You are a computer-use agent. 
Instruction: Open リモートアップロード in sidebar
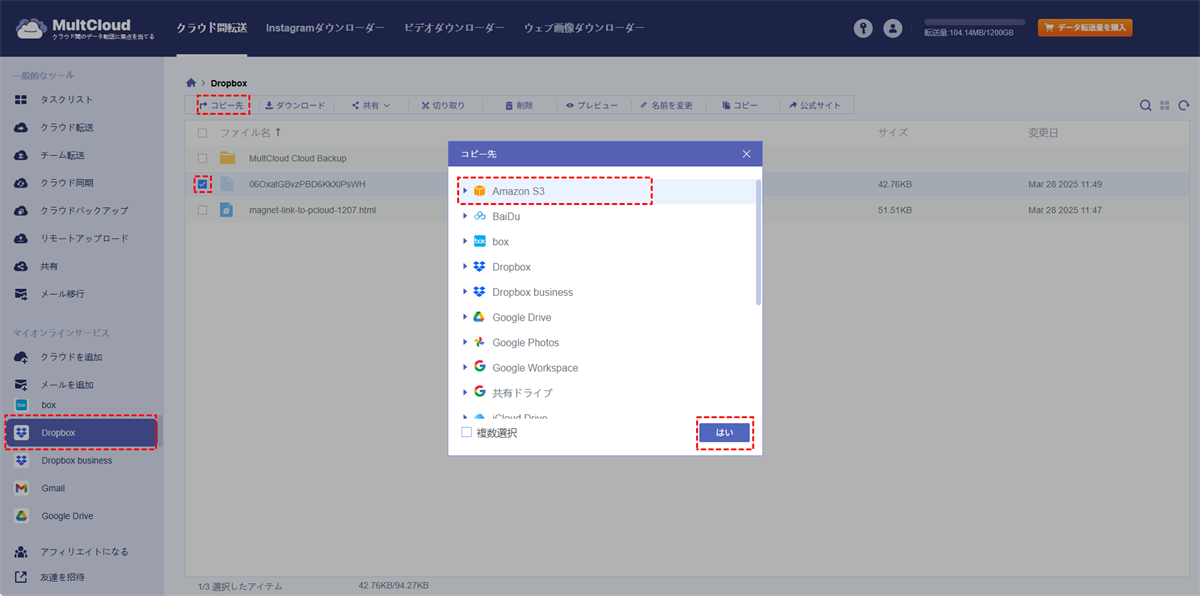click(x=82, y=239)
